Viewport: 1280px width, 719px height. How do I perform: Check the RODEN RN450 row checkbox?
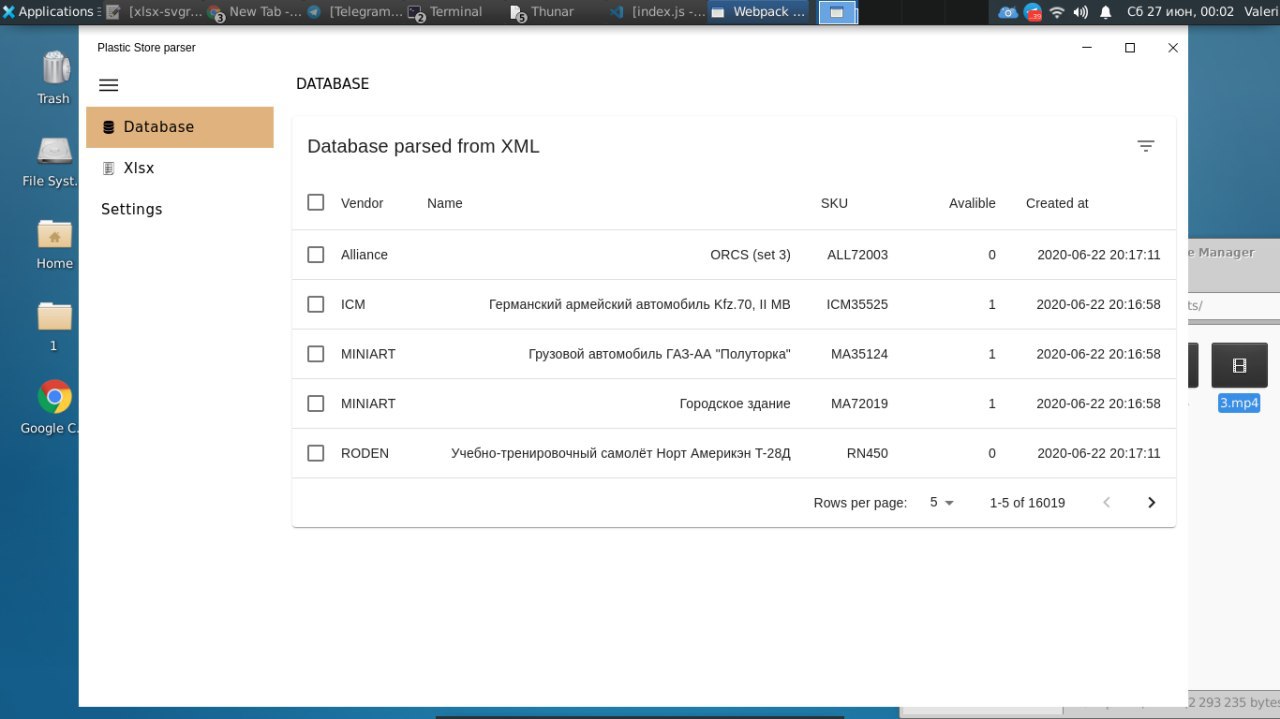tap(316, 453)
